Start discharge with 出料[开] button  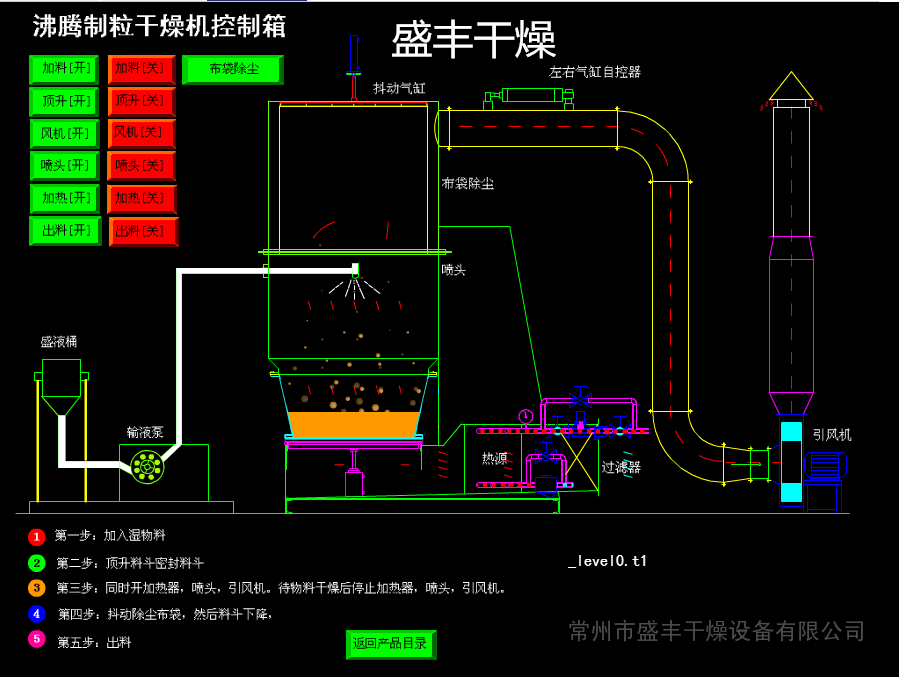click(x=65, y=231)
